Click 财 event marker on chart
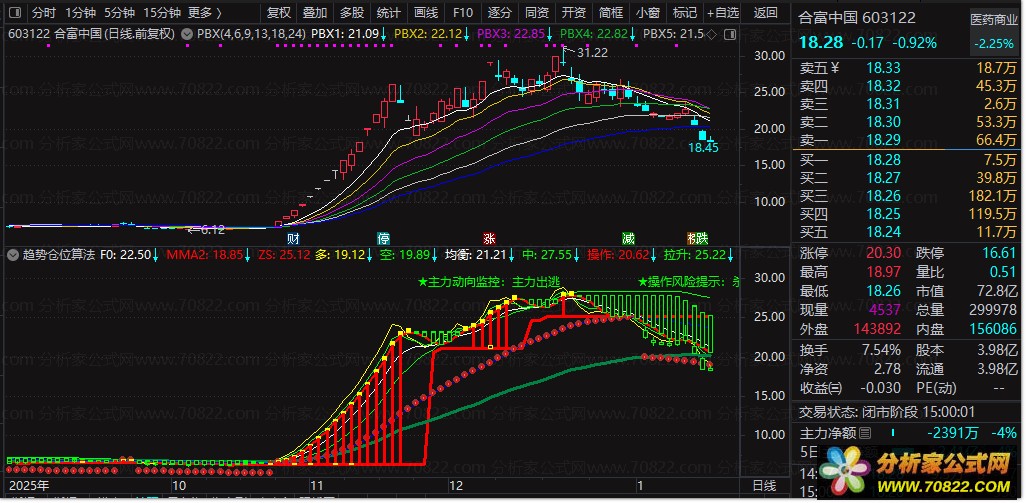 click(x=293, y=238)
